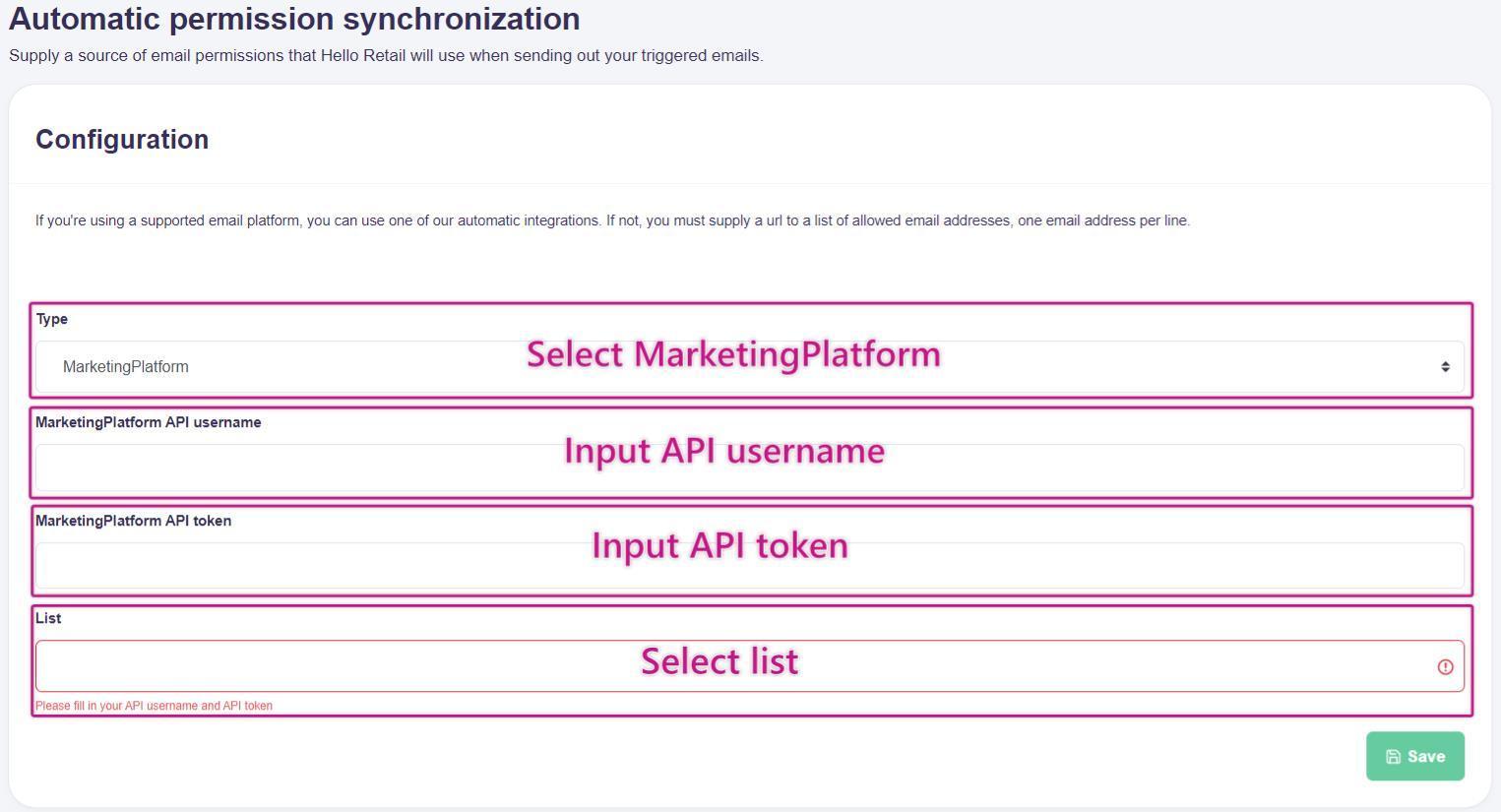Image resolution: width=1501 pixels, height=812 pixels.
Task: Focus the MarketingPlatform API username field
Action: coord(295,469)
